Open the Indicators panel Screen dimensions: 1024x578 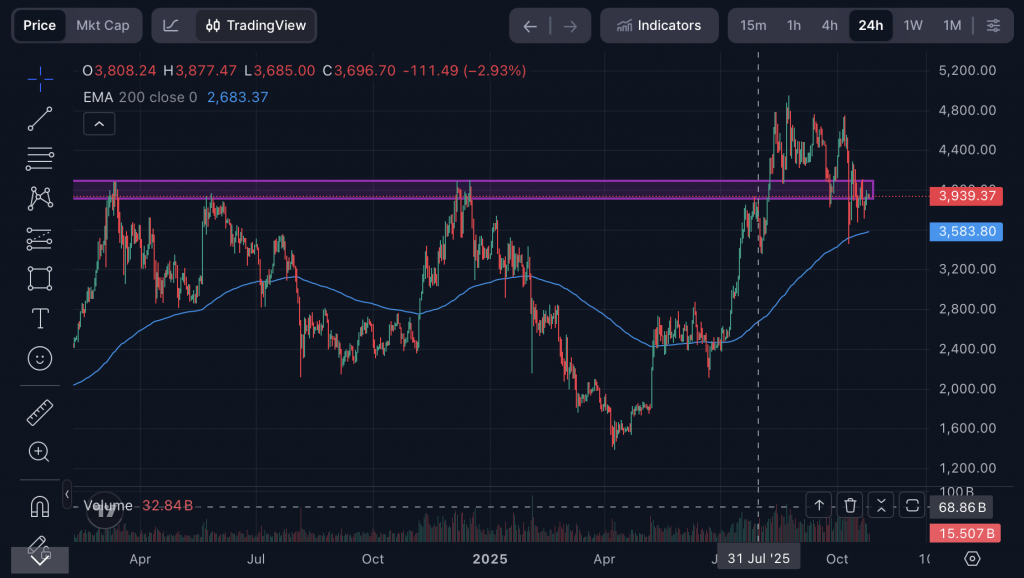[x=659, y=25]
